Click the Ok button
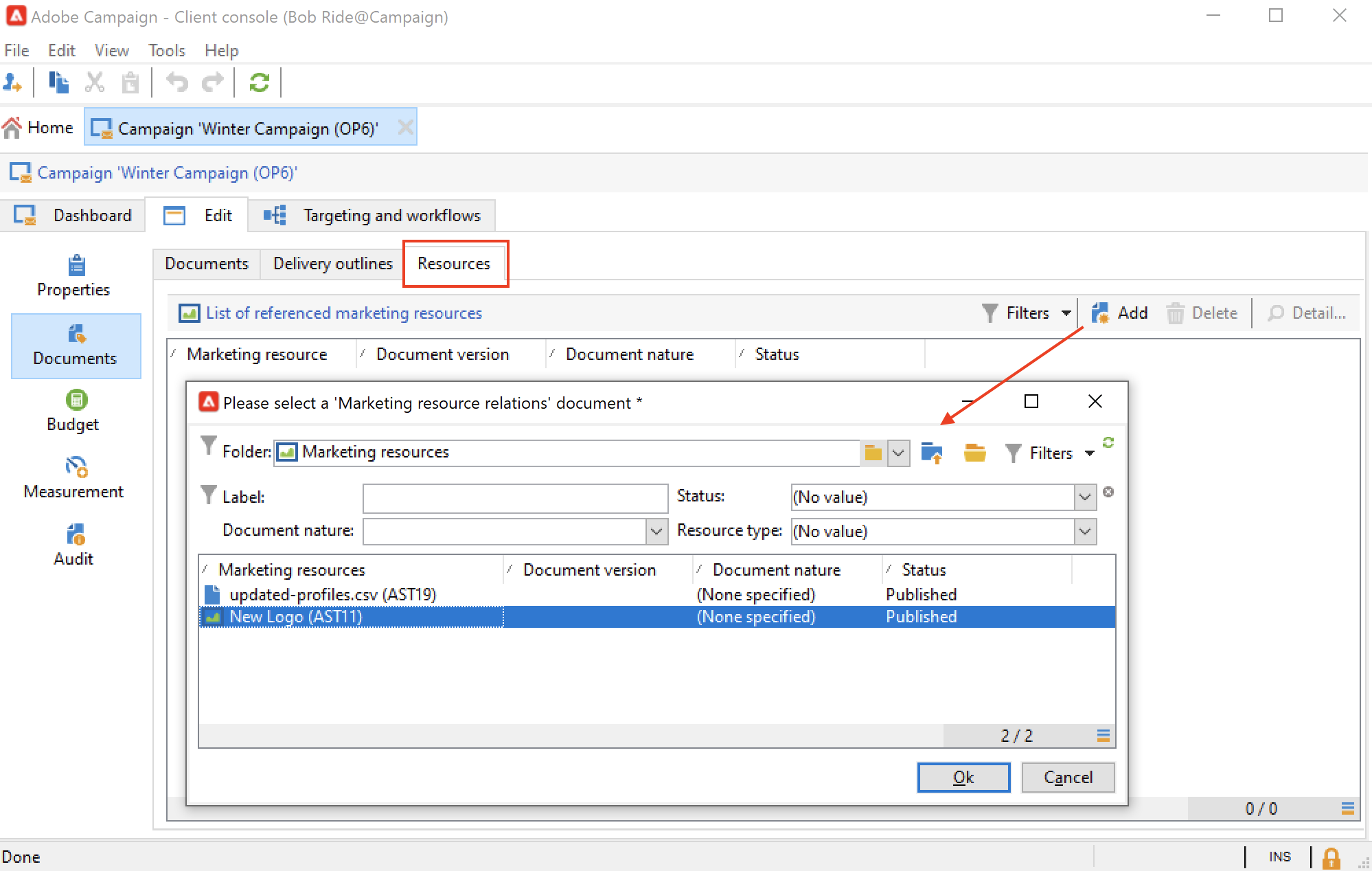This screenshot has width=1372, height=871. (x=963, y=778)
